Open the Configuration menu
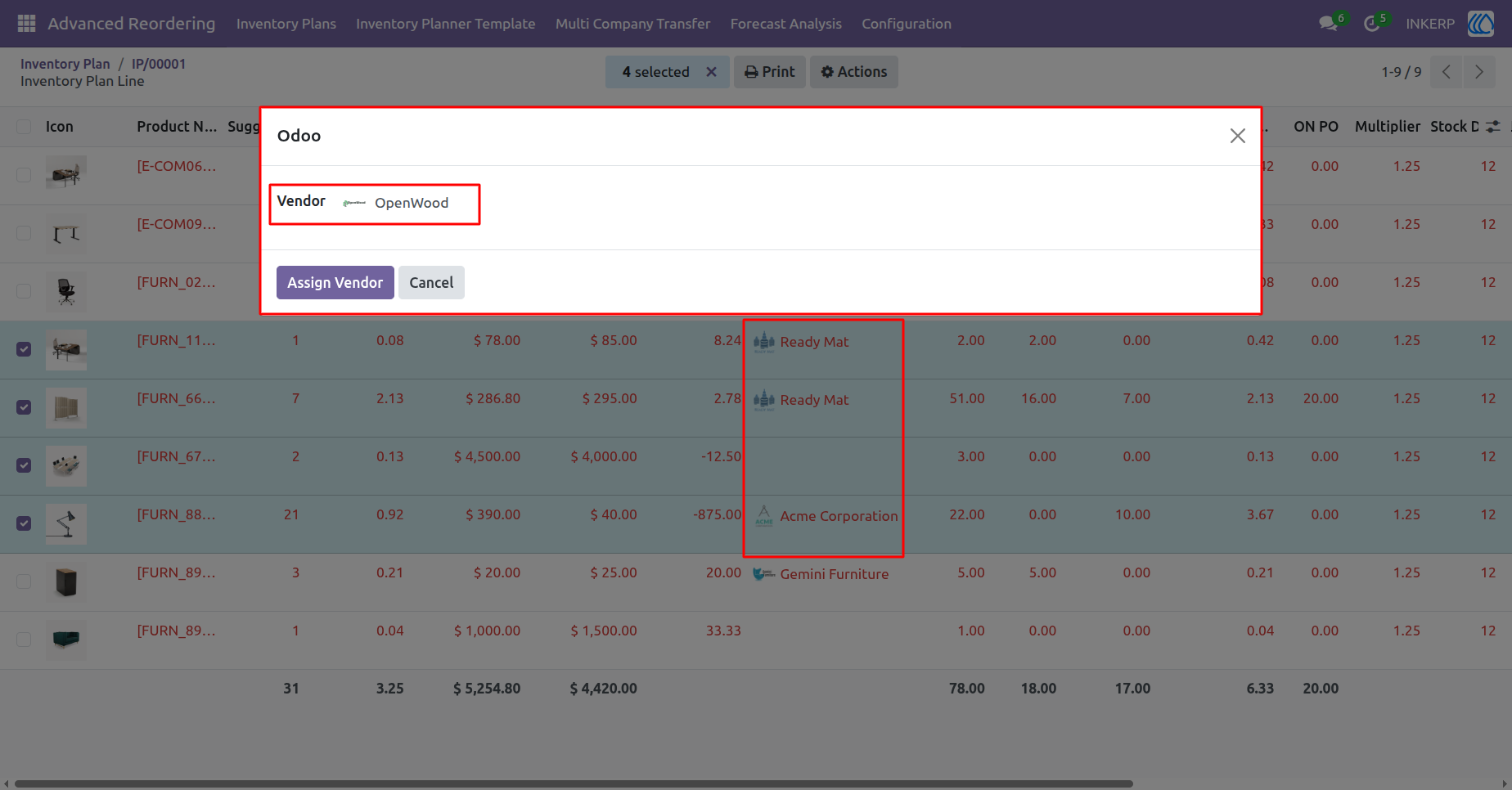The image size is (1512, 790). coord(907,24)
